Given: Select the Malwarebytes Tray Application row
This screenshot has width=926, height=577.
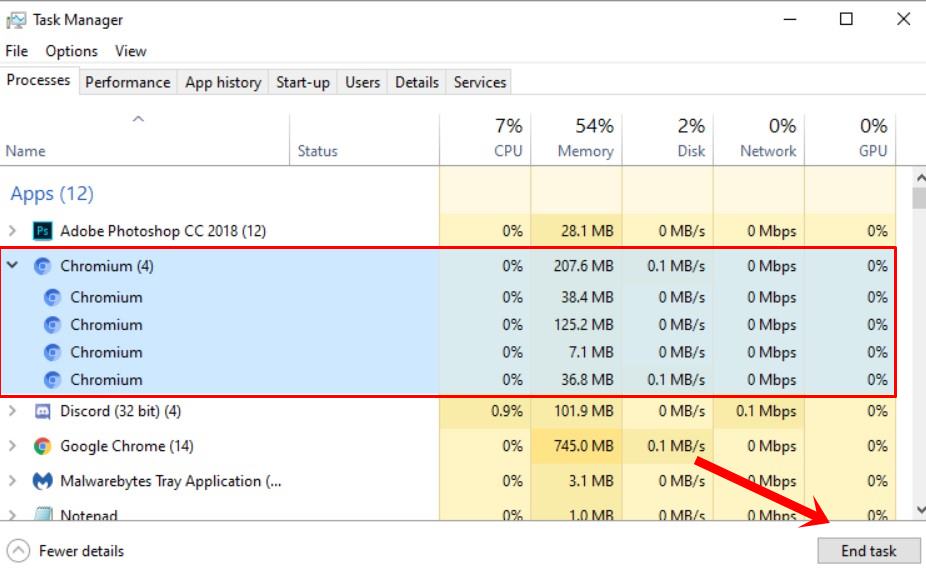Looking at the screenshot, I should pos(448,481).
